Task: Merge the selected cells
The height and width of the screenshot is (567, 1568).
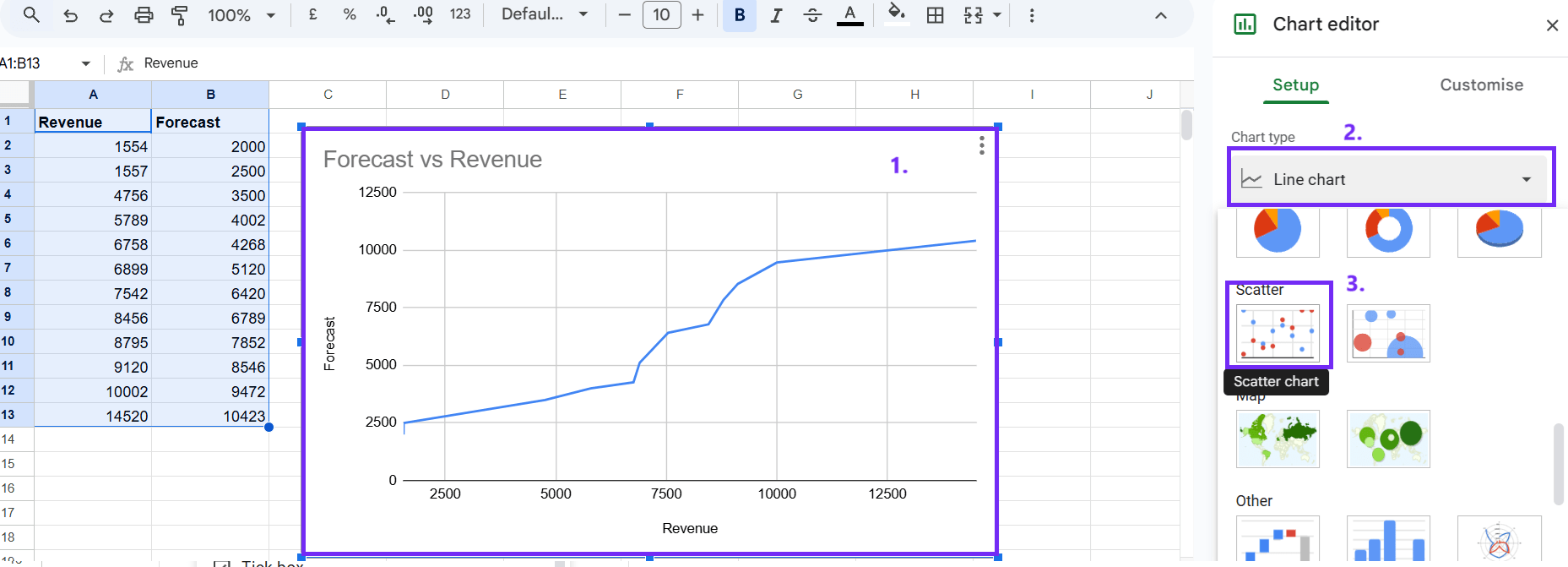Action: pos(974,15)
